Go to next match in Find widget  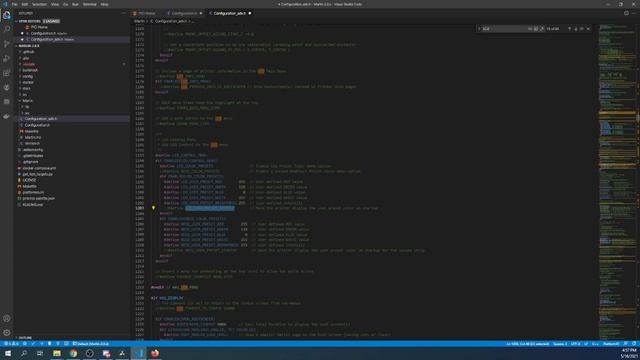[x=576, y=29]
